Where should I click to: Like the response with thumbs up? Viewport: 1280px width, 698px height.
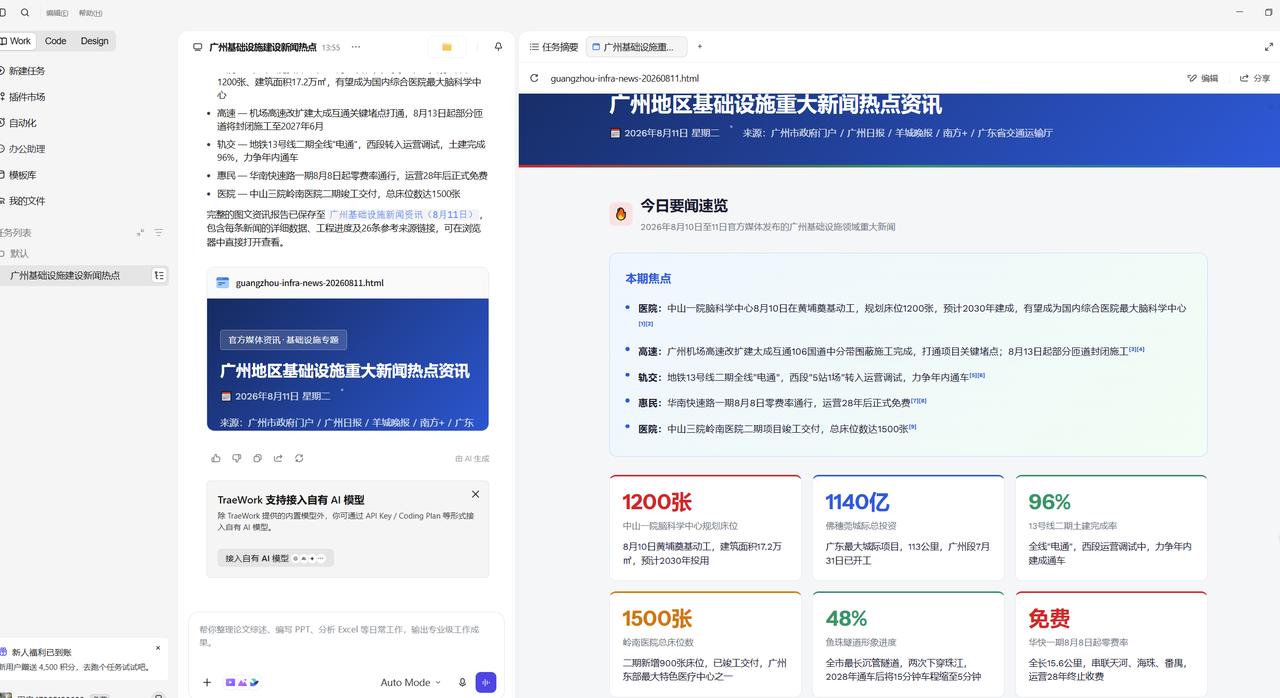[216, 458]
